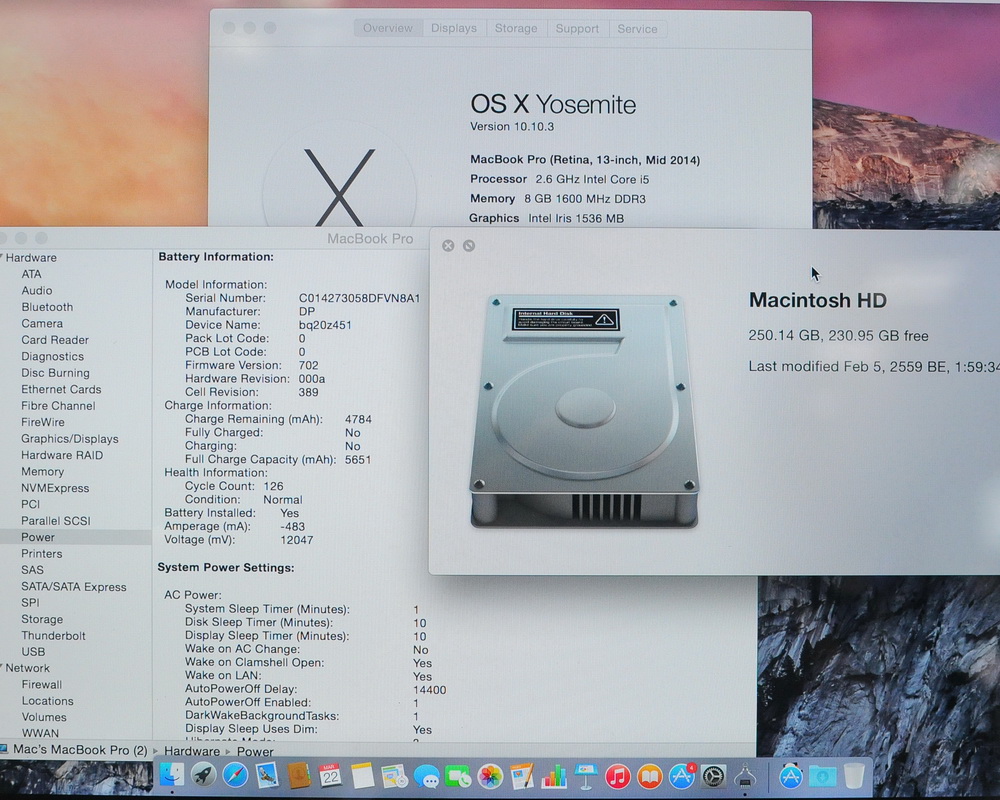Click Mac's MacBook Pro (2) in path bar
This screenshot has width=1000, height=800.
80,750
